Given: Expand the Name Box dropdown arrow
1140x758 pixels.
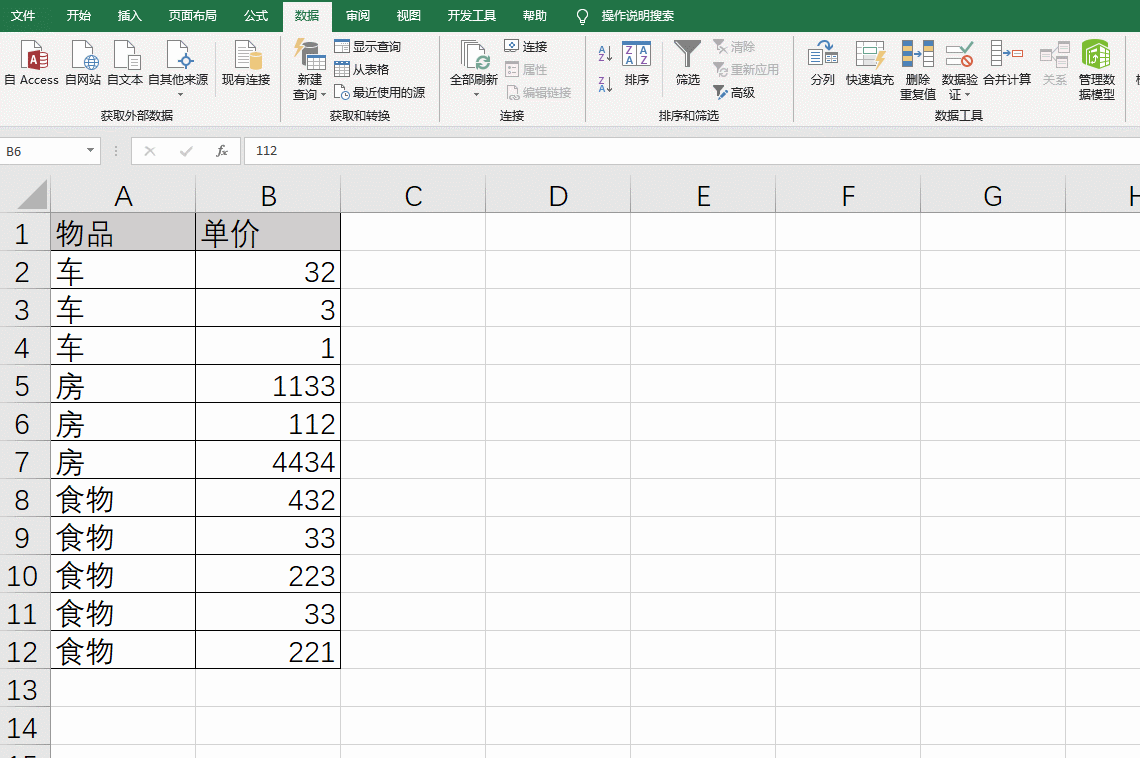Looking at the screenshot, I should (90, 150).
